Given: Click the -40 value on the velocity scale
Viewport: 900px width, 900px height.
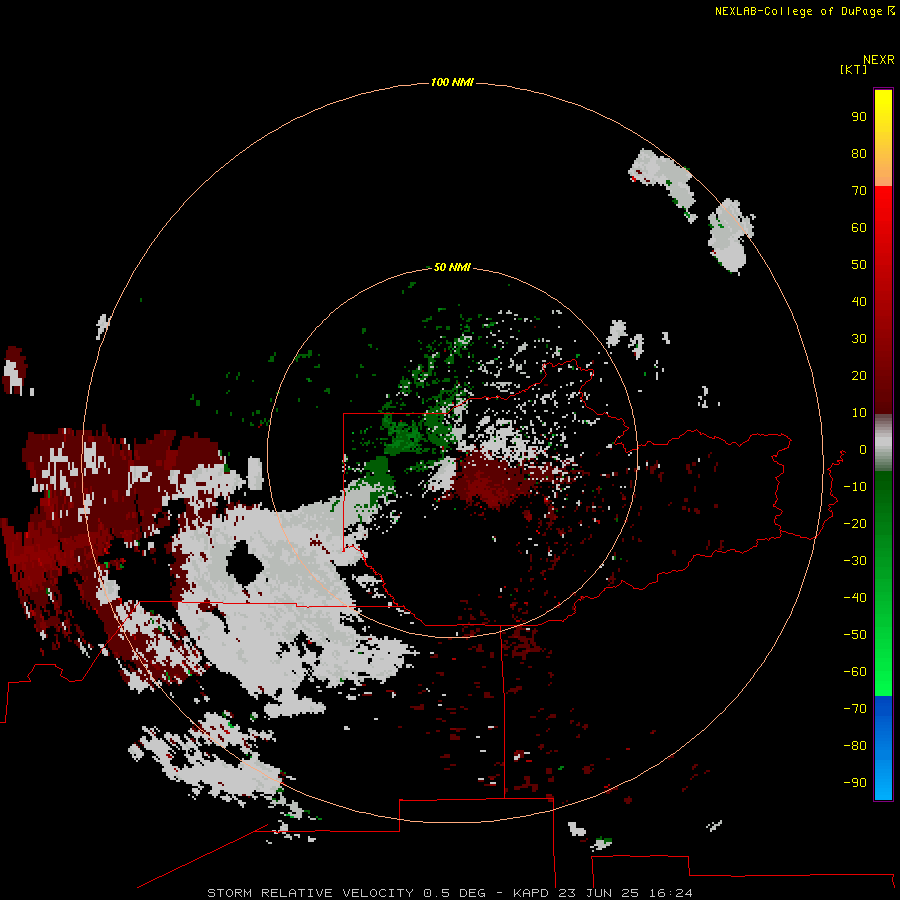Looking at the screenshot, I should coord(855,598).
